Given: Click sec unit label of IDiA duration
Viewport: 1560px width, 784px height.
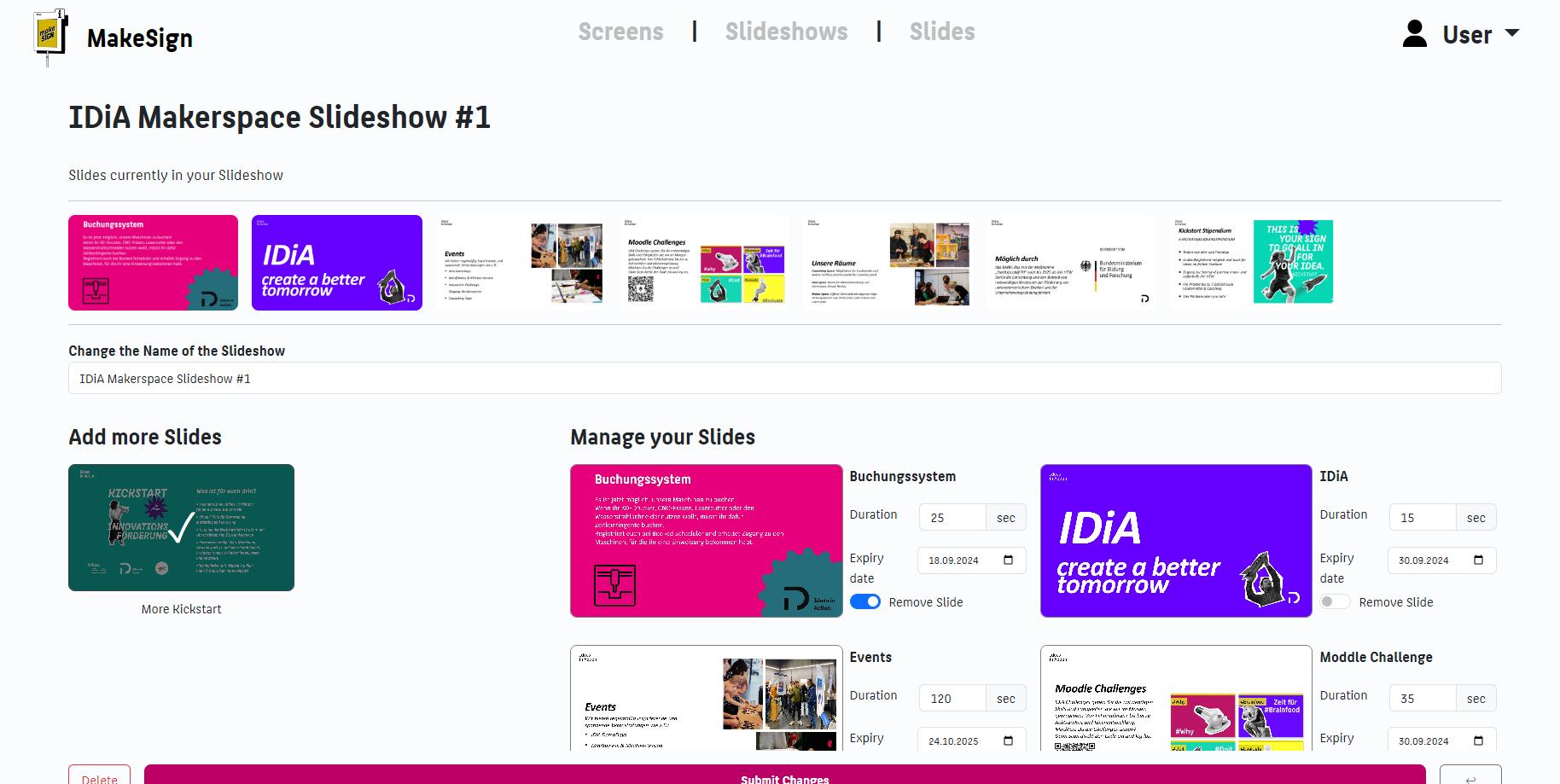Looking at the screenshot, I should (x=1476, y=518).
